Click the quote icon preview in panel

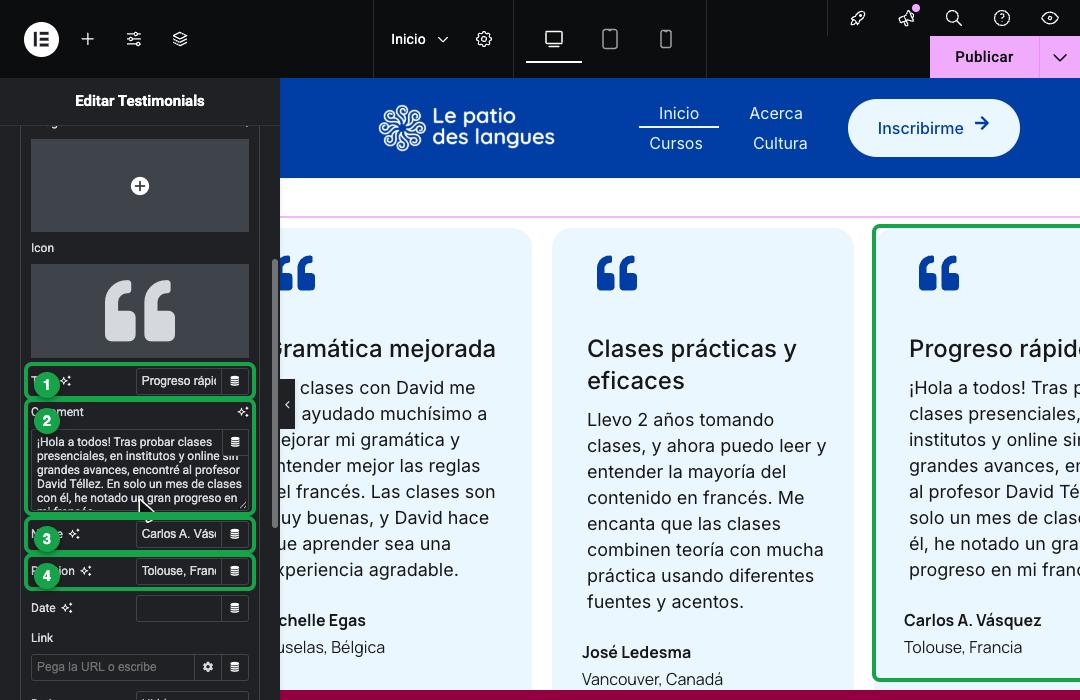pos(140,311)
